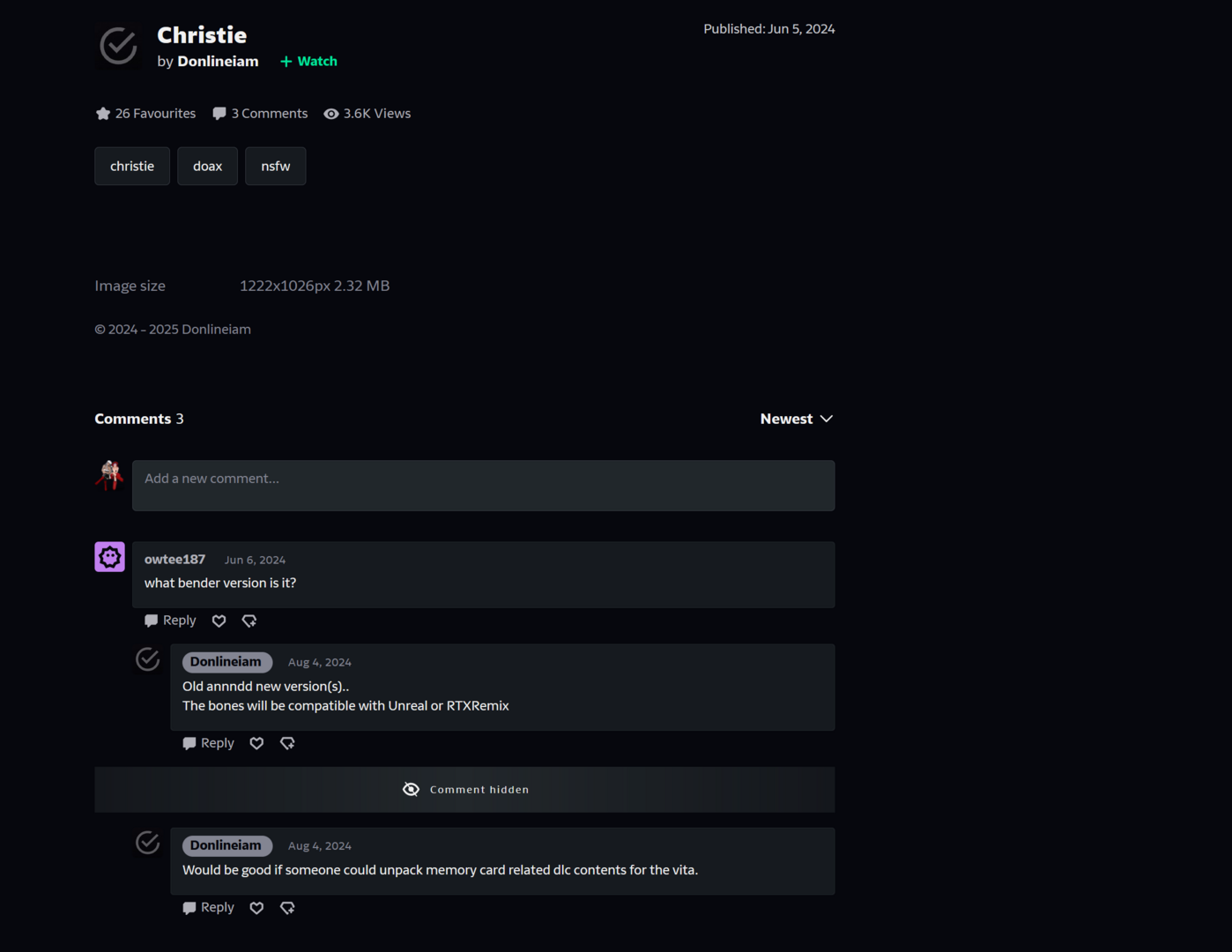Viewport: 1232px width, 952px height.
Task: Reply to owtee187's bender version comment
Action: (x=170, y=621)
